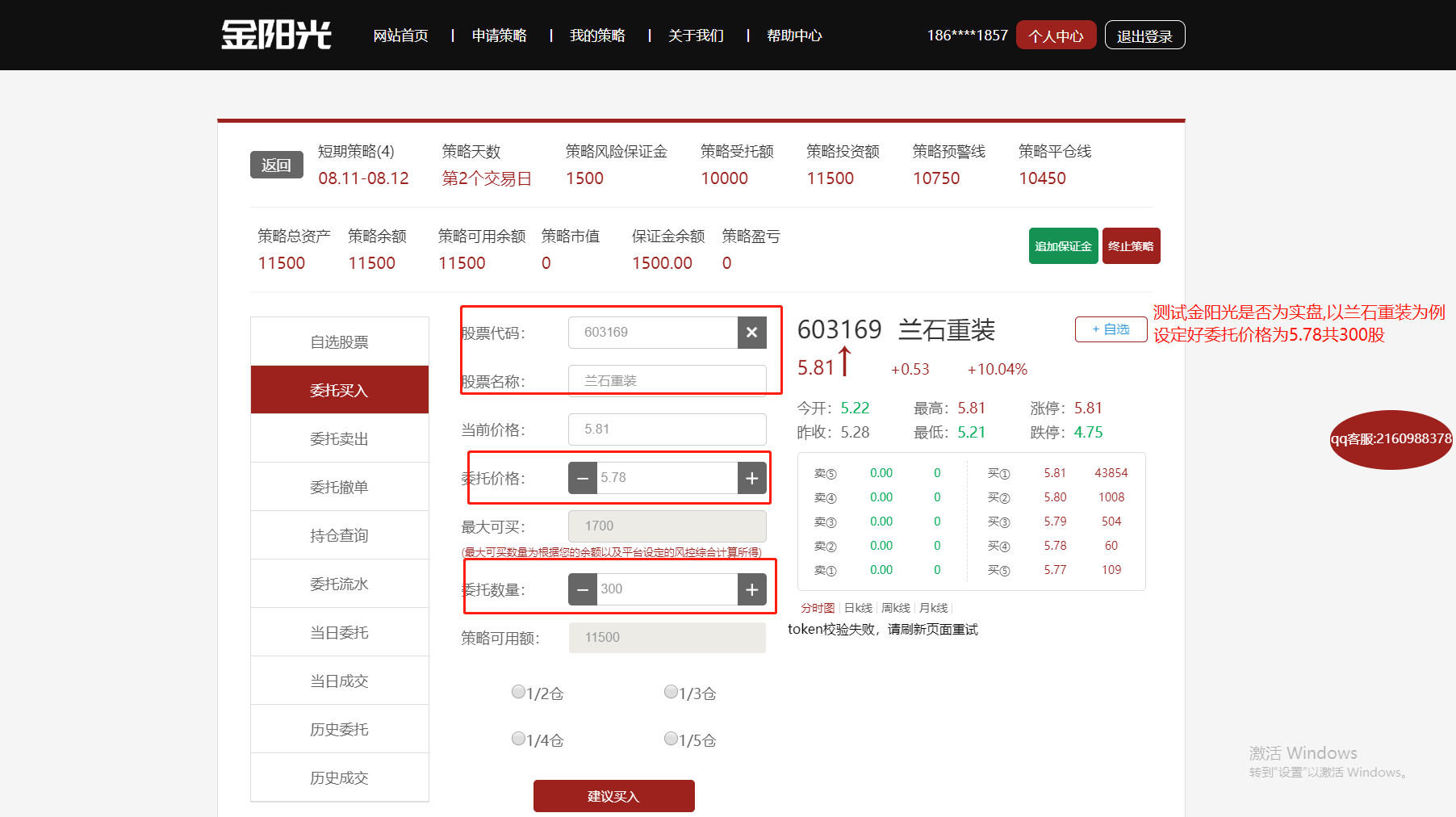Decrease order quantity with minus button

click(x=582, y=589)
